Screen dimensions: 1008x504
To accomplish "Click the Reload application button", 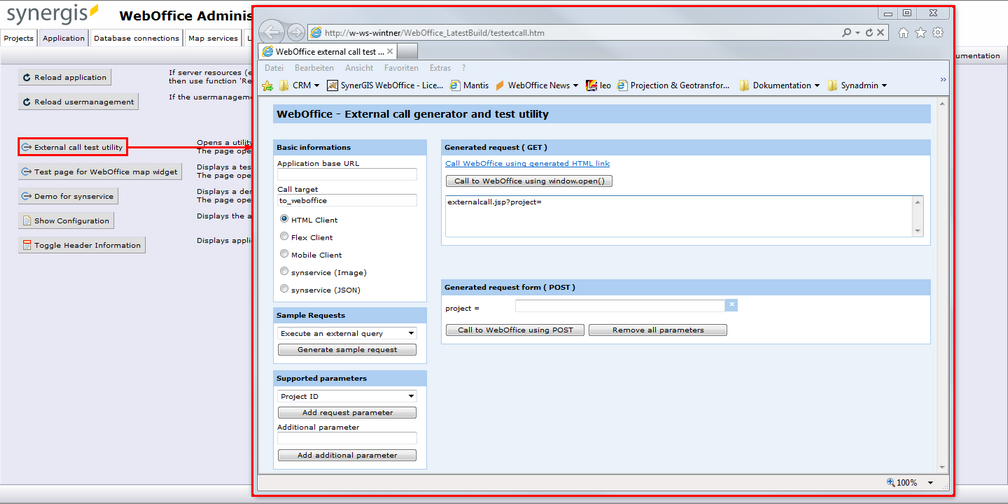I will point(64,77).
